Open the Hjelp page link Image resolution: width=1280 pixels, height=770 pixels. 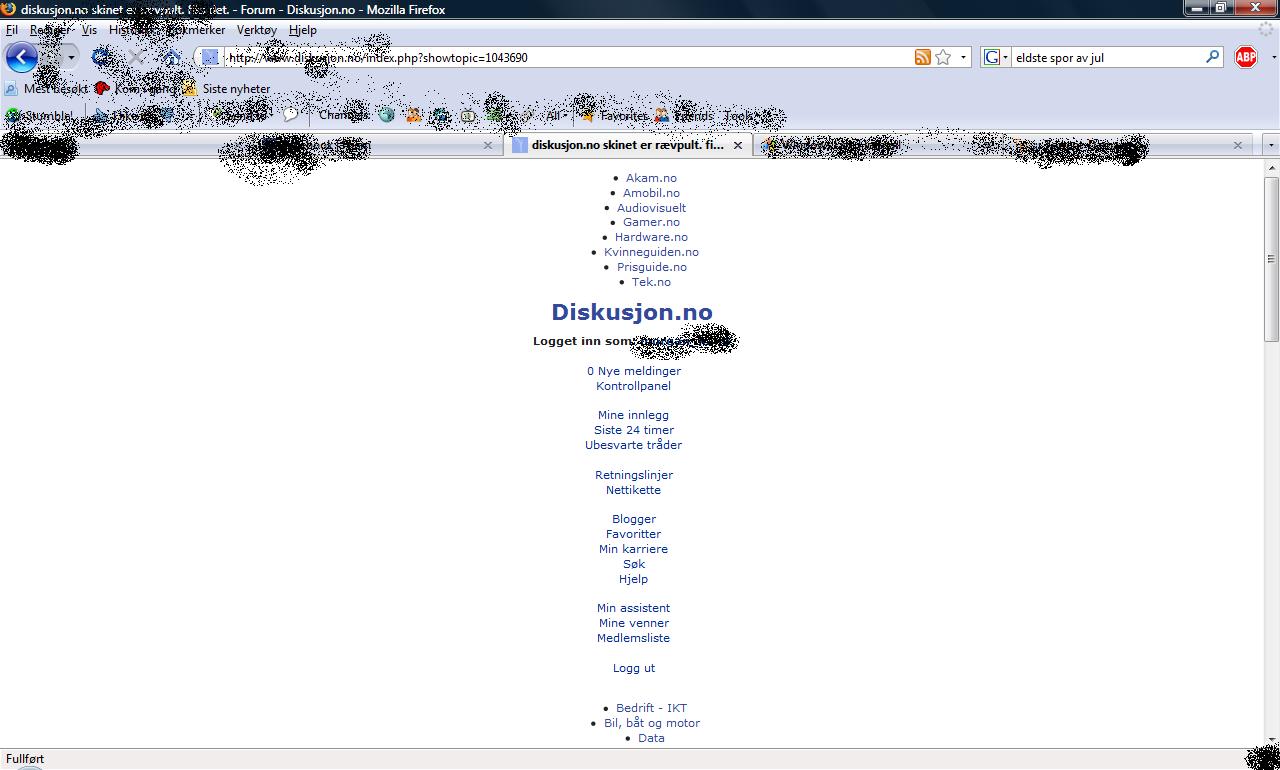tap(634, 579)
